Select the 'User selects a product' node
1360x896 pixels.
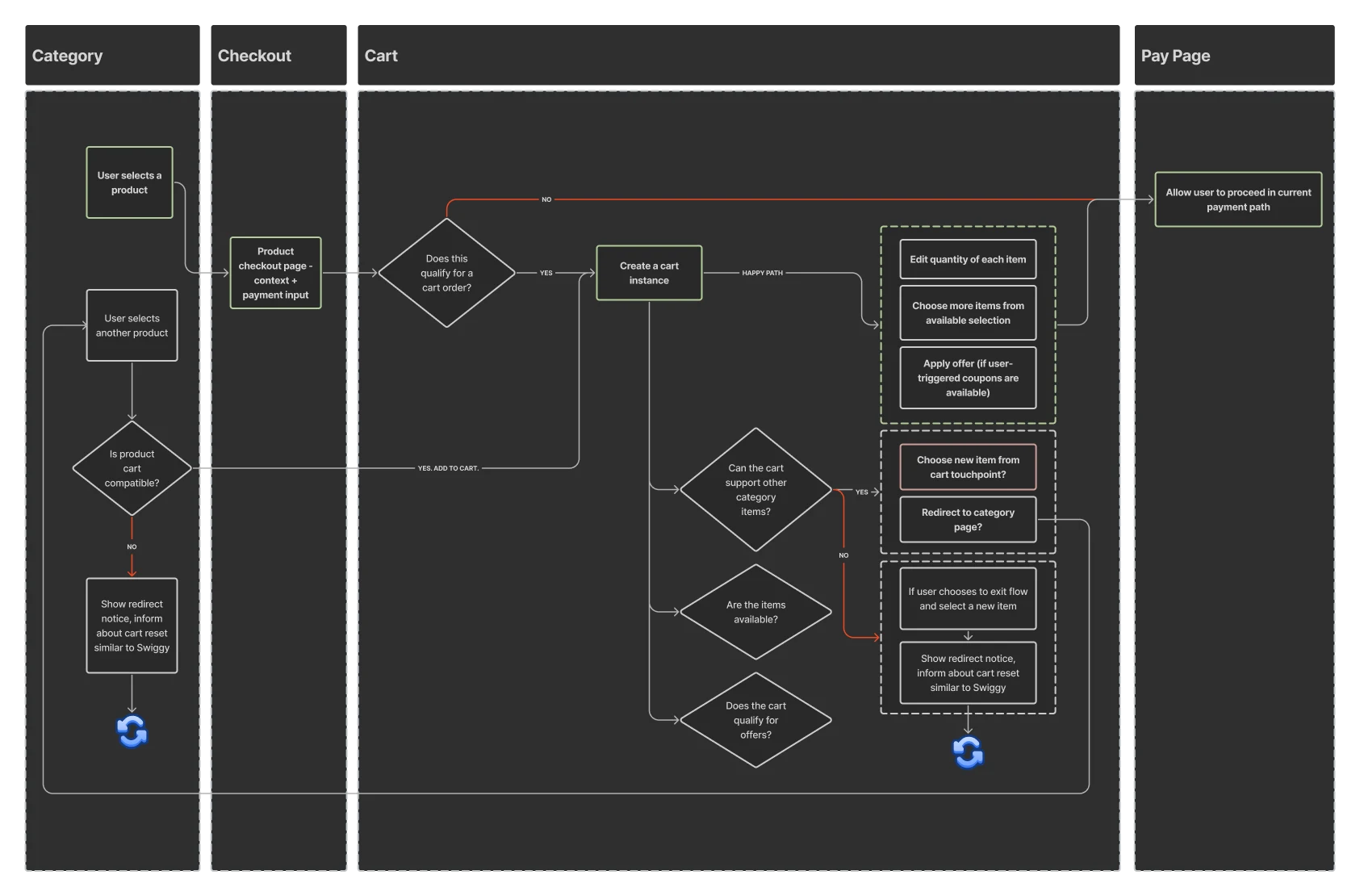[129, 182]
